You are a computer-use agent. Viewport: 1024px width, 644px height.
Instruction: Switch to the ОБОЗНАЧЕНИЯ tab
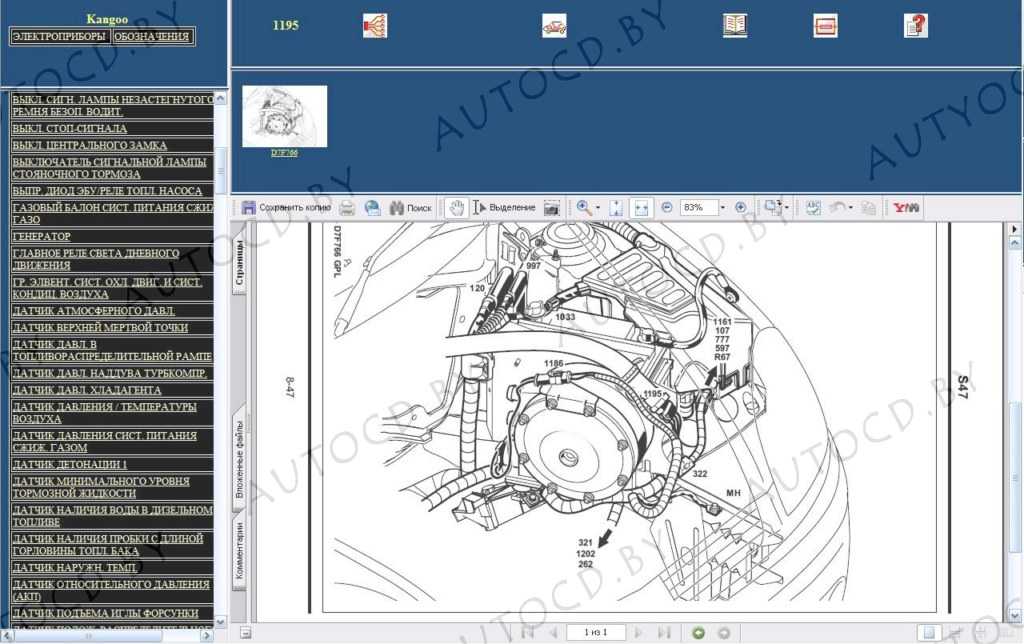[x=151, y=36]
